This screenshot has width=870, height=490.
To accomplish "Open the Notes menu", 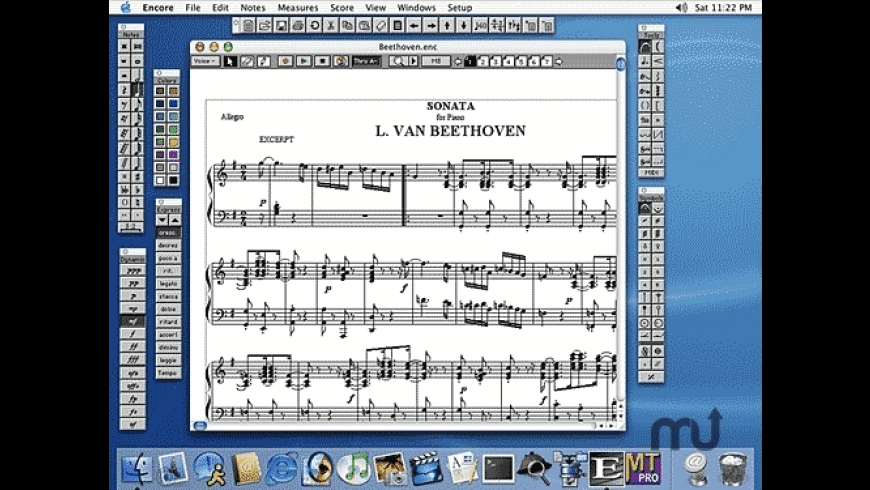I will 252,8.
